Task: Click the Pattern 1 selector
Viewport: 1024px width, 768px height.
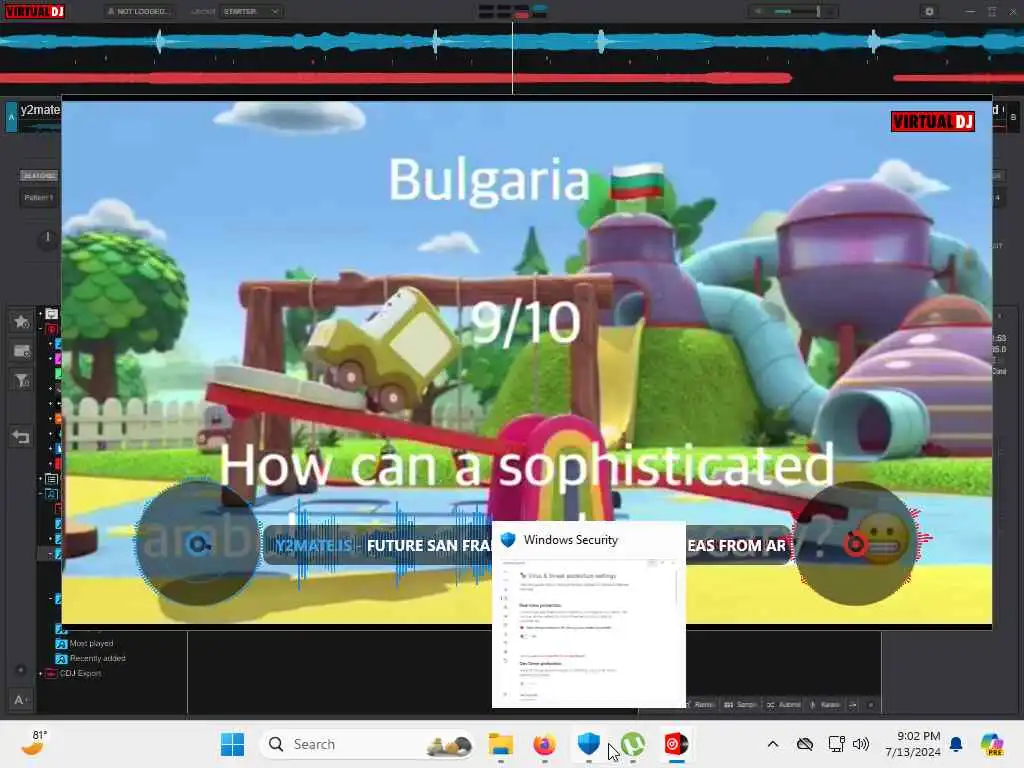Action: click(x=39, y=197)
